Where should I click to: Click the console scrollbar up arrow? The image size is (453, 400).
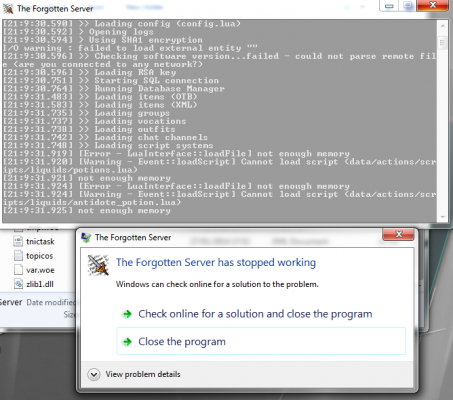point(443,26)
